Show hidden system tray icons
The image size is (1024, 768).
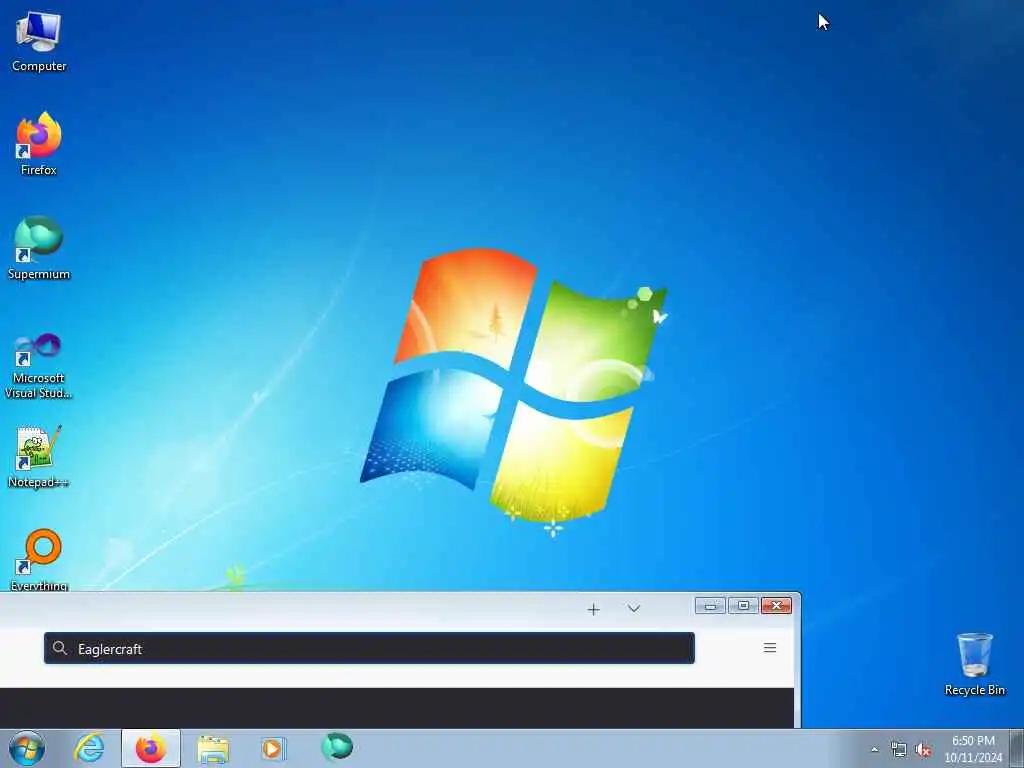tap(874, 750)
